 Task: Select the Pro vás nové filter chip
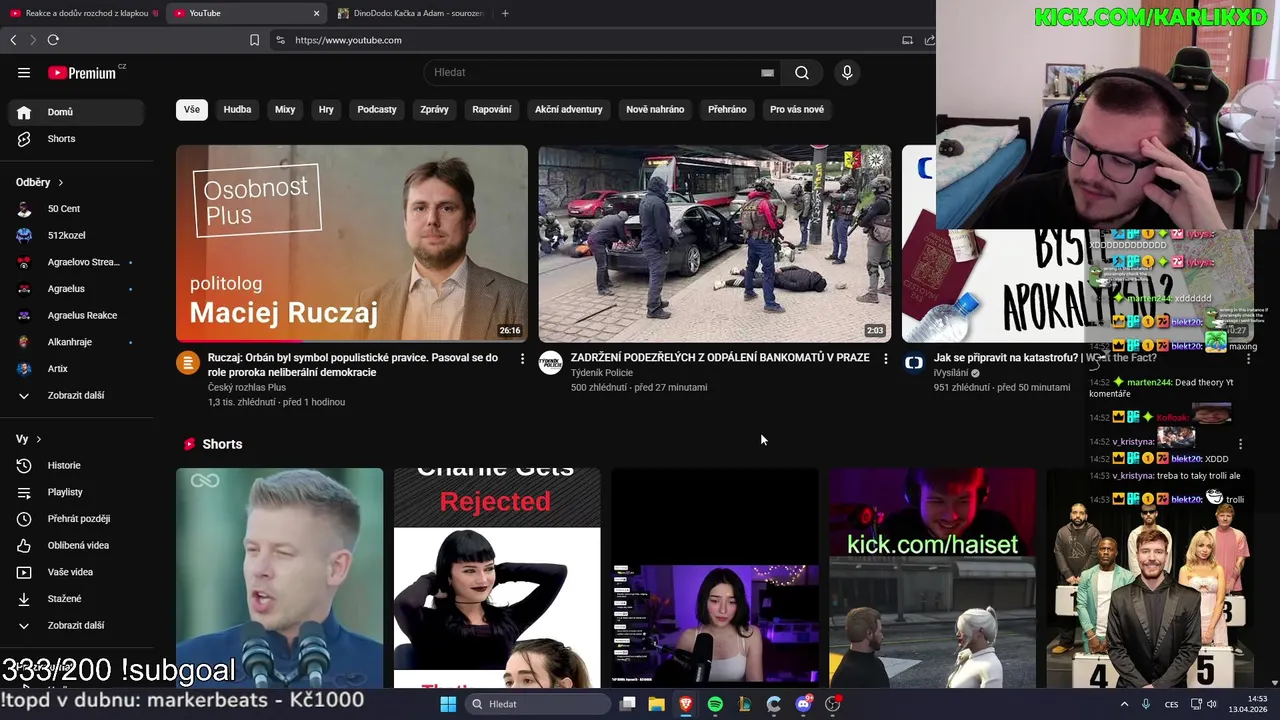(x=797, y=109)
